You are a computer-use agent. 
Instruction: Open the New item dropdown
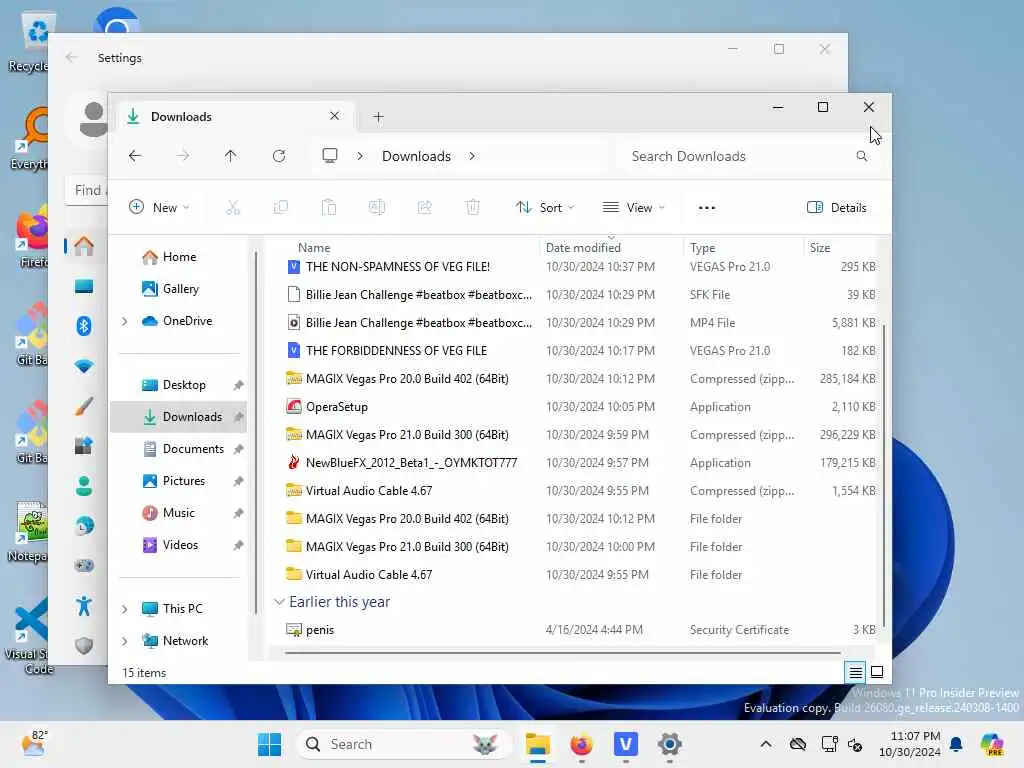click(x=159, y=208)
